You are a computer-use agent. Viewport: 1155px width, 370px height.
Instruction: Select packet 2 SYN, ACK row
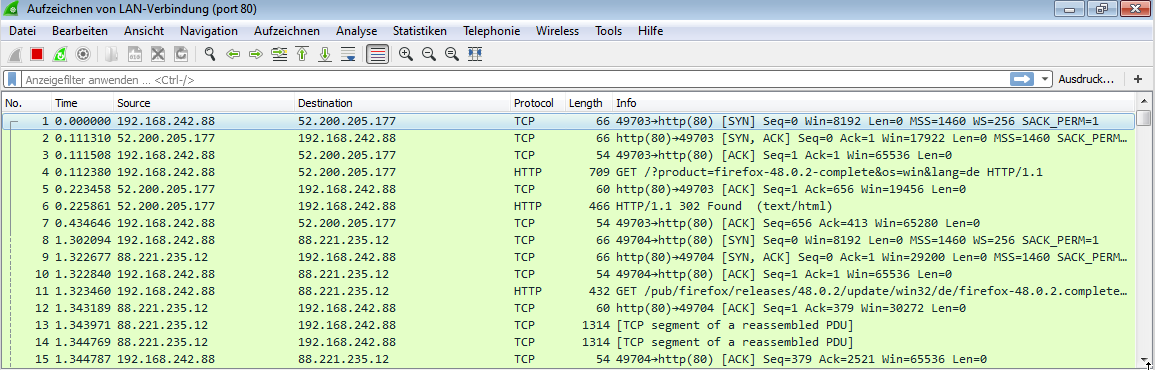[569, 138]
